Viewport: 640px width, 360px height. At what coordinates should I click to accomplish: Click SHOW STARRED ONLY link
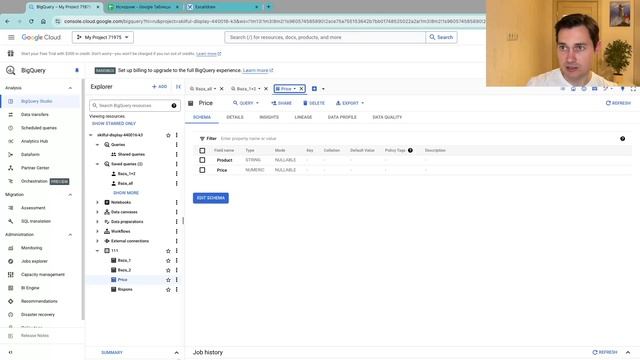(114, 123)
